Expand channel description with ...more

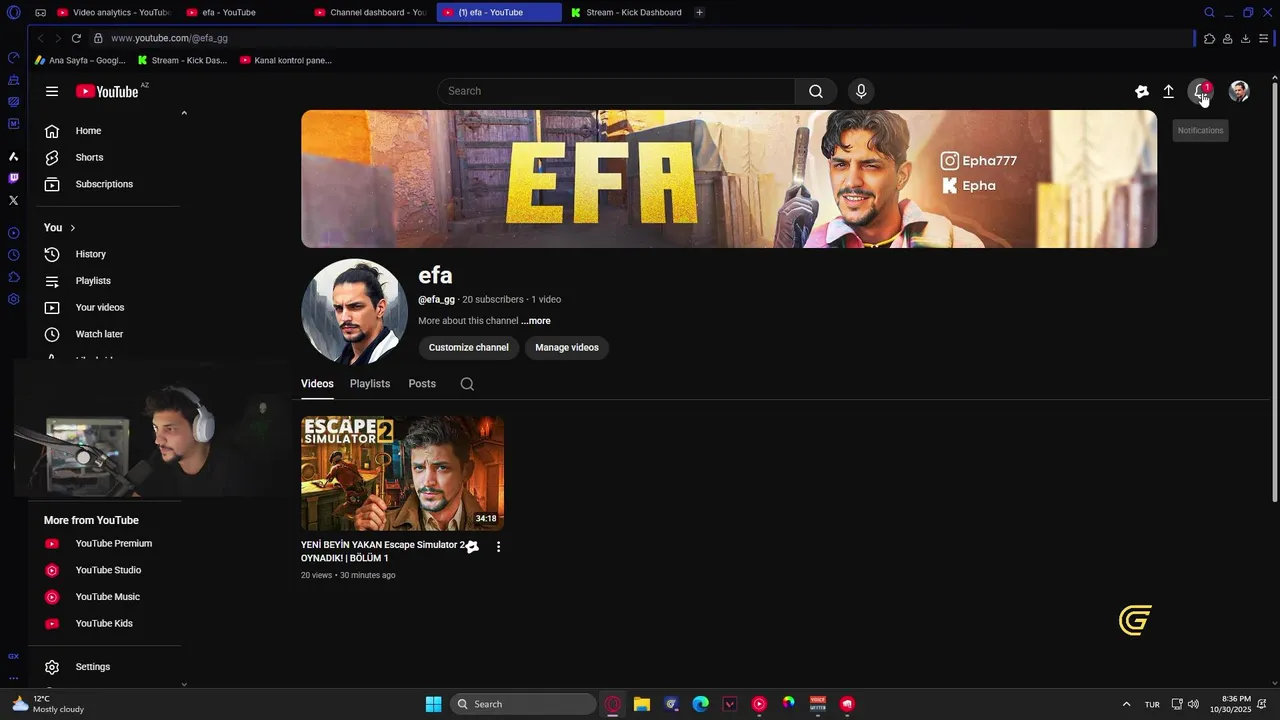click(536, 321)
